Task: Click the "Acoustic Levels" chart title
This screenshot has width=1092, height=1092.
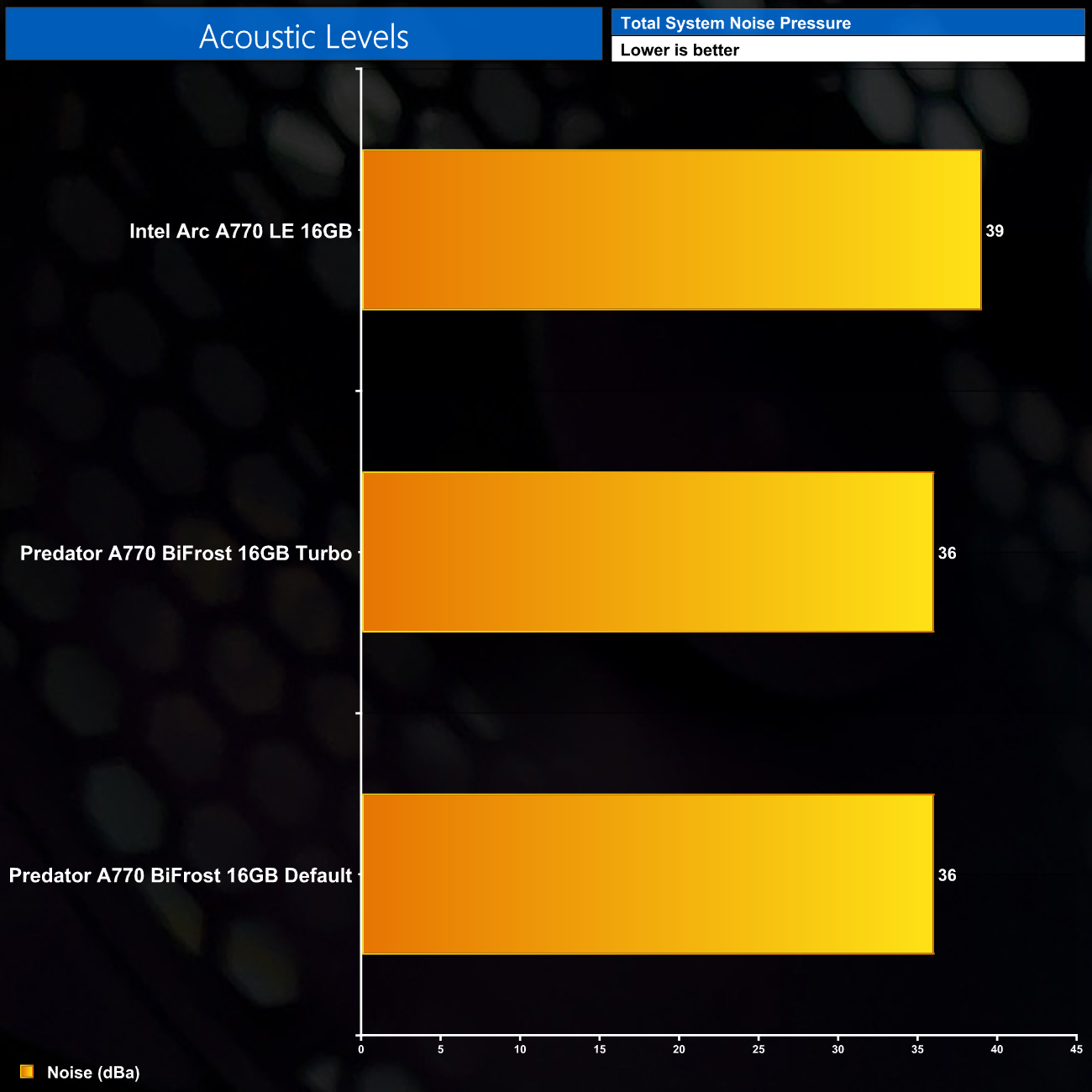Action: (303, 36)
